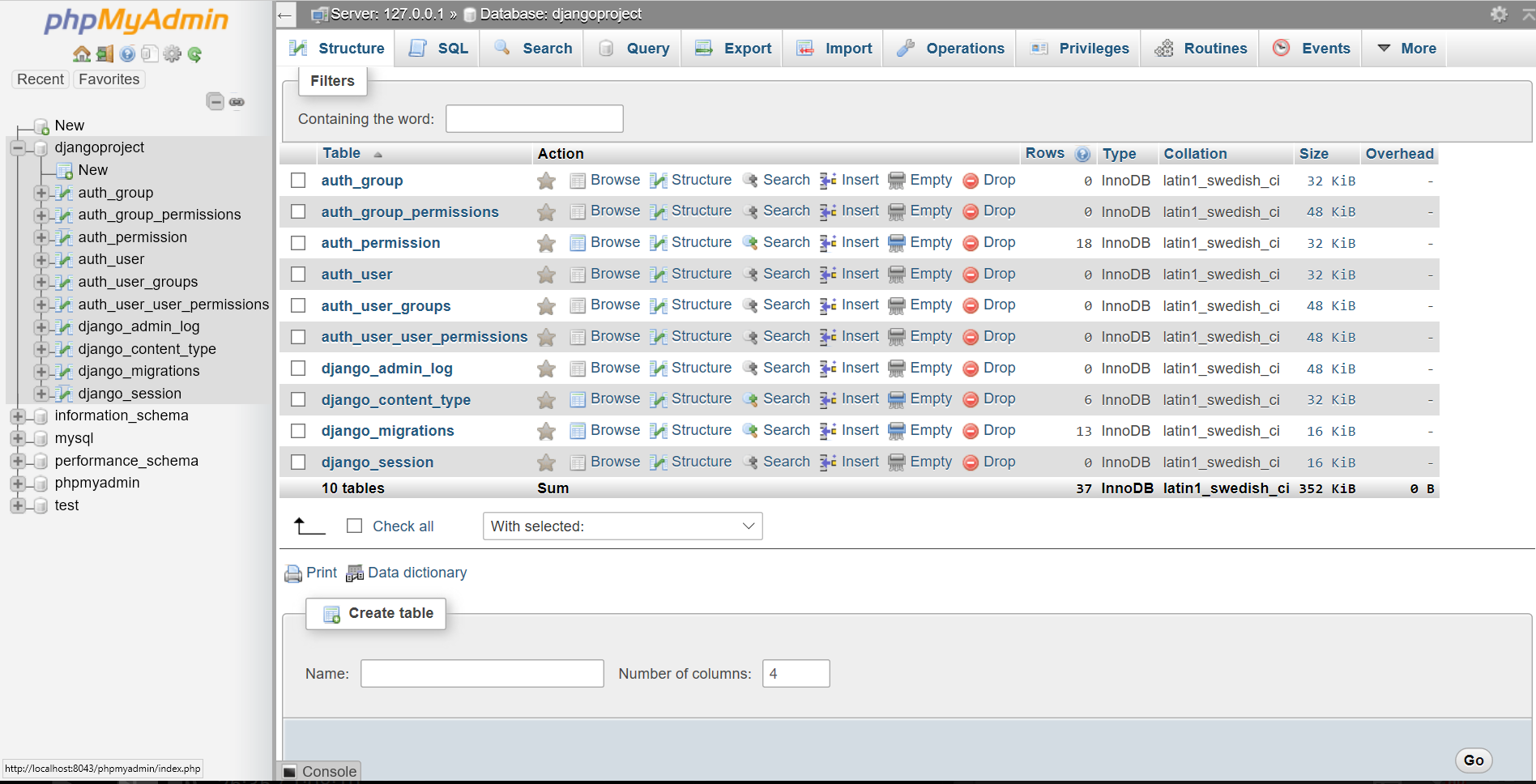
Task: Open the Data dictionary
Action: tap(407, 573)
